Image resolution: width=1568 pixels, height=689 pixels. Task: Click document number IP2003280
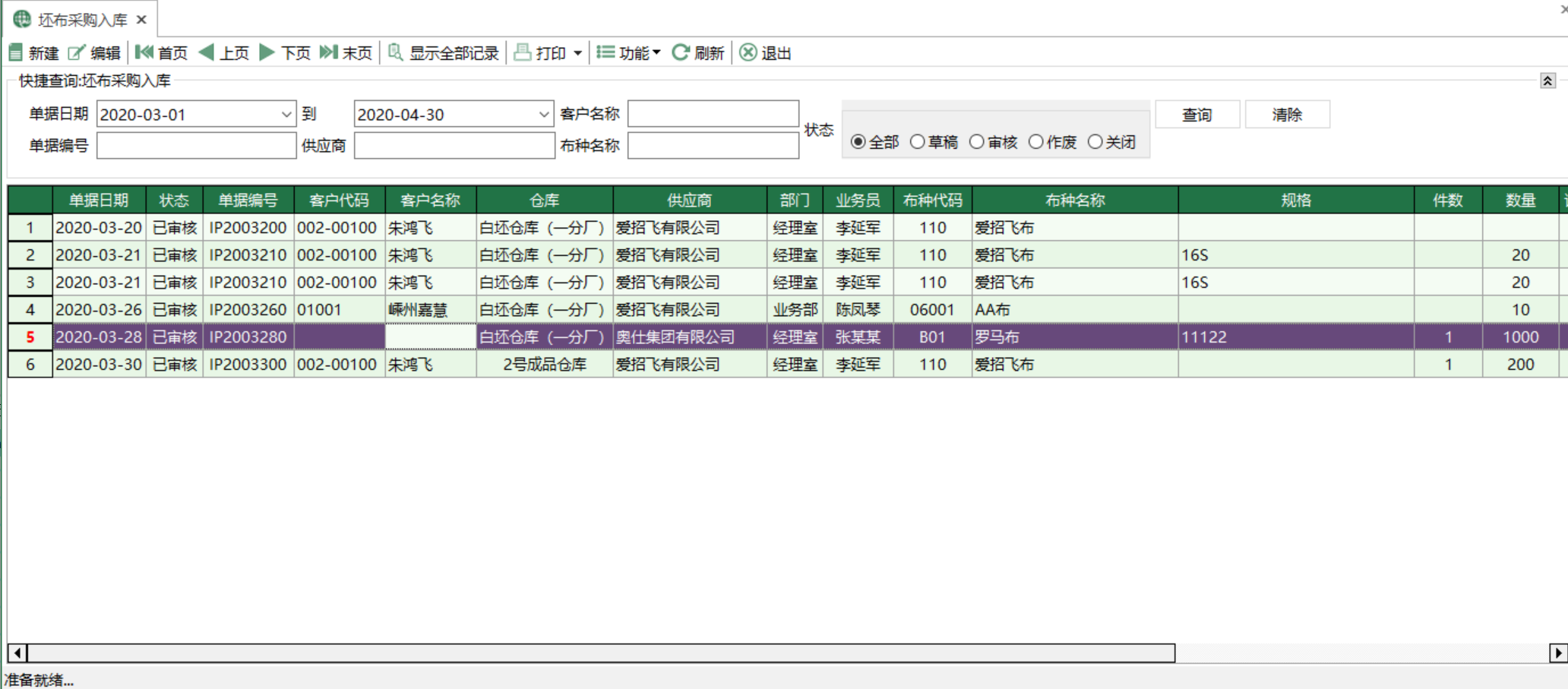248,337
